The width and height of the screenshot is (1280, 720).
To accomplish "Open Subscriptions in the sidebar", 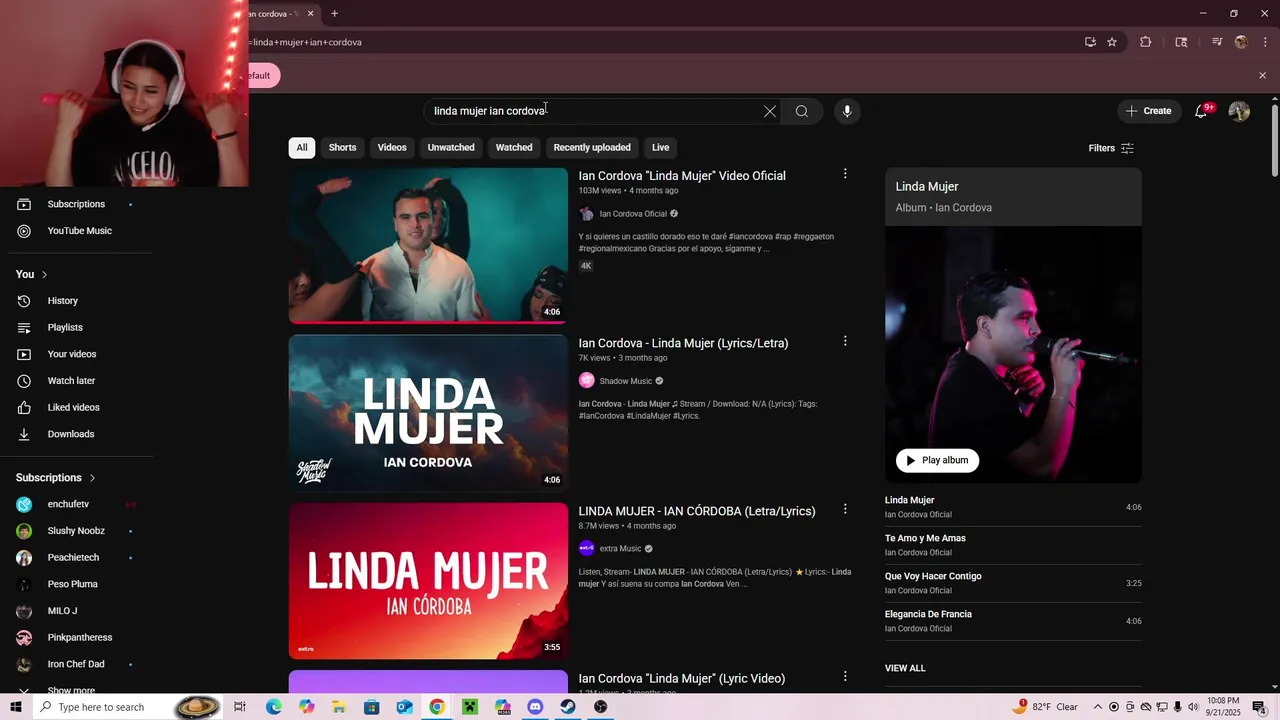I will point(76,204).
